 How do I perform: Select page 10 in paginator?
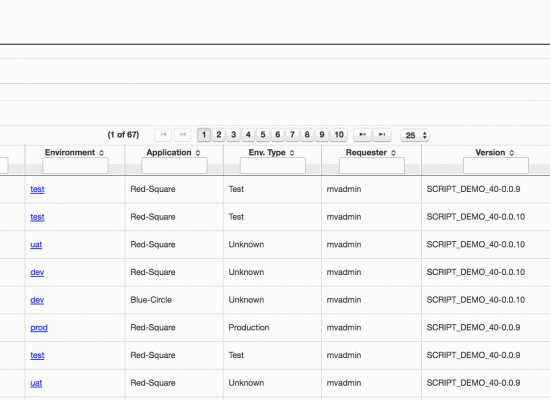tap(339, 135)
